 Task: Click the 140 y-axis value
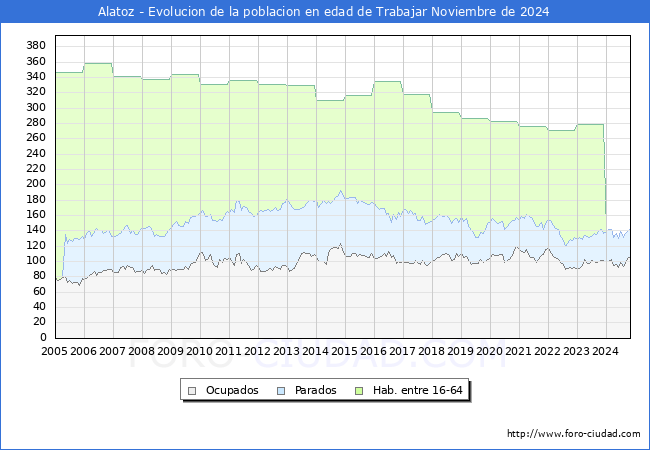coord(36,230)
